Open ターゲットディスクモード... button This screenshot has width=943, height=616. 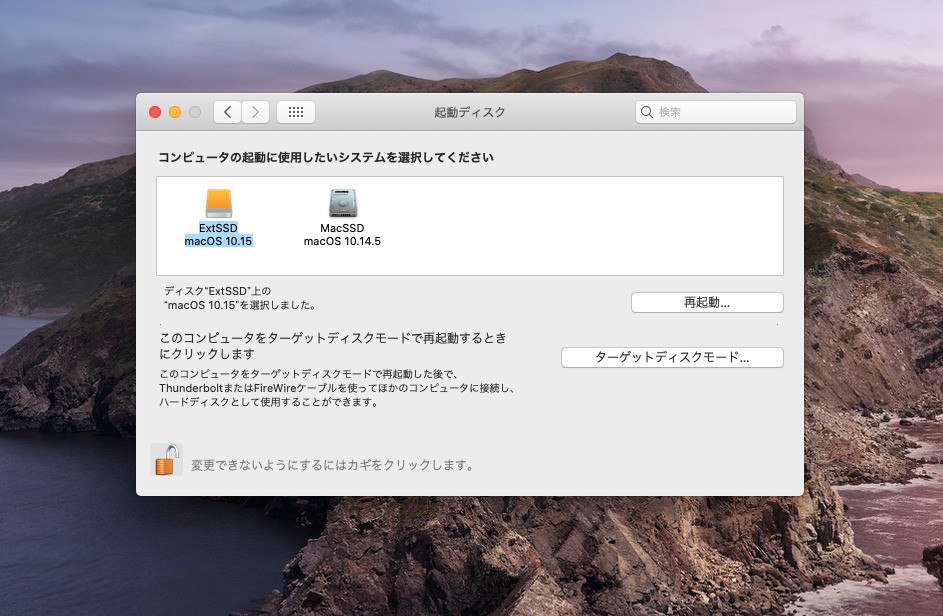pos(672,357)
